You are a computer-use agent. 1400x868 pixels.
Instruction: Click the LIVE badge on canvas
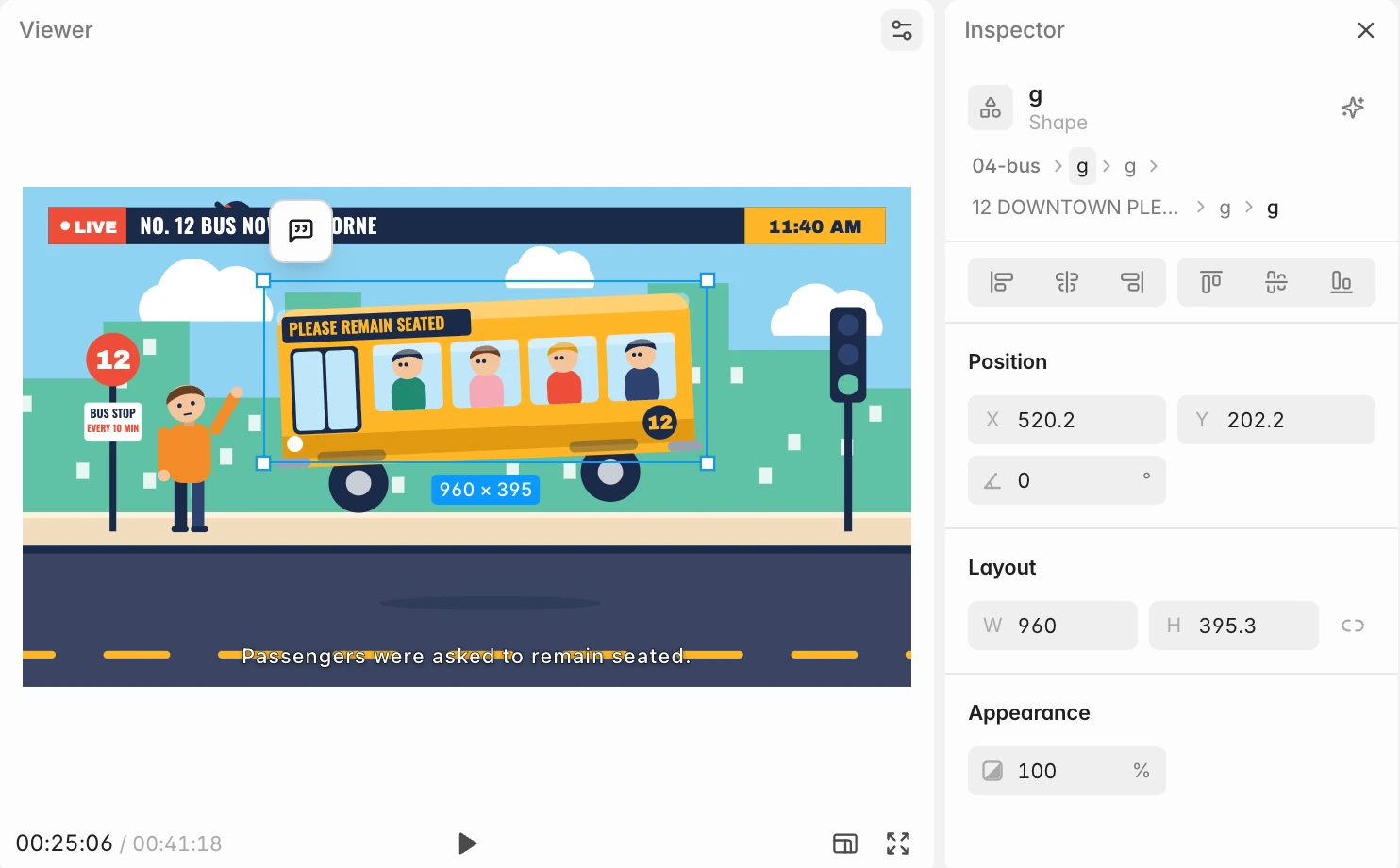88,226
